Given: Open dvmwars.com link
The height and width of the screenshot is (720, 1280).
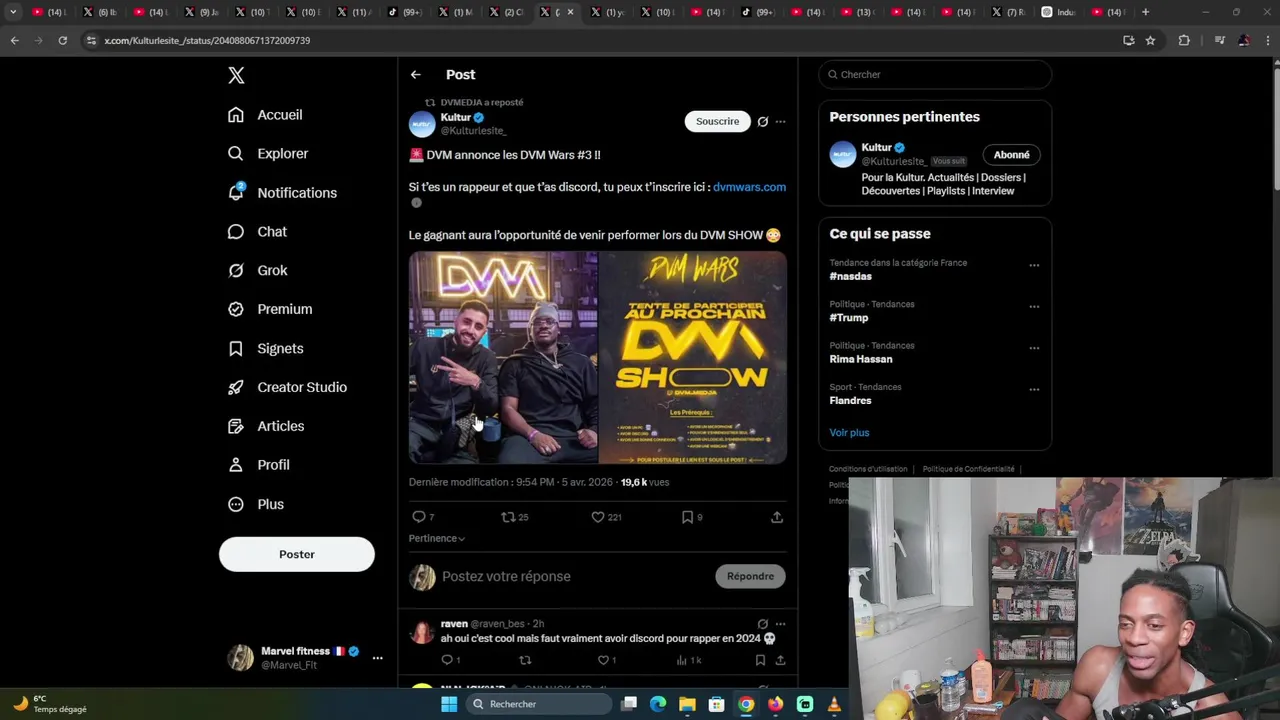Looking at the screenshot, I should coord(749,187).
